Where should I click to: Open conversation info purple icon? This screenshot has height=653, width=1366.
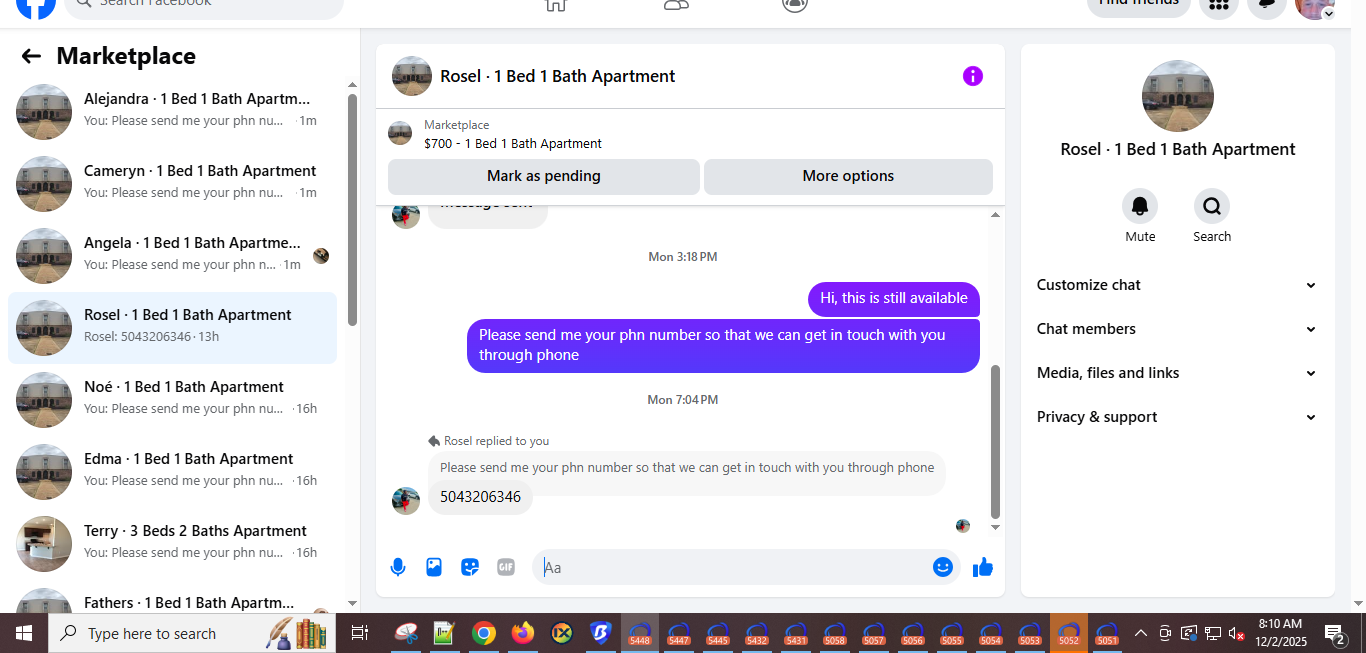coord(973,76)
